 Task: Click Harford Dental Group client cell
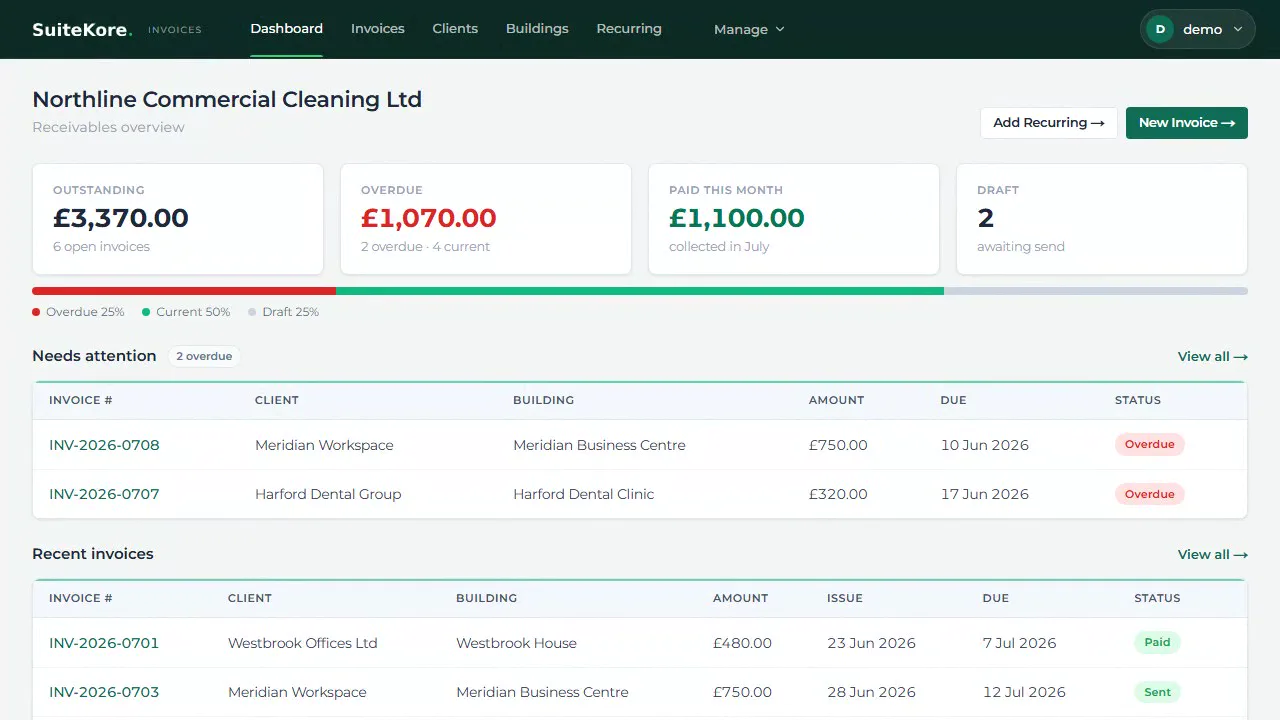pos(328,494)
